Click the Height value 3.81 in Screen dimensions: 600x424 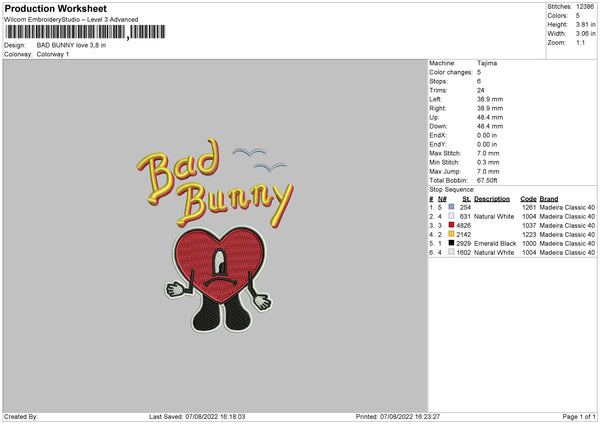point(585,24)
